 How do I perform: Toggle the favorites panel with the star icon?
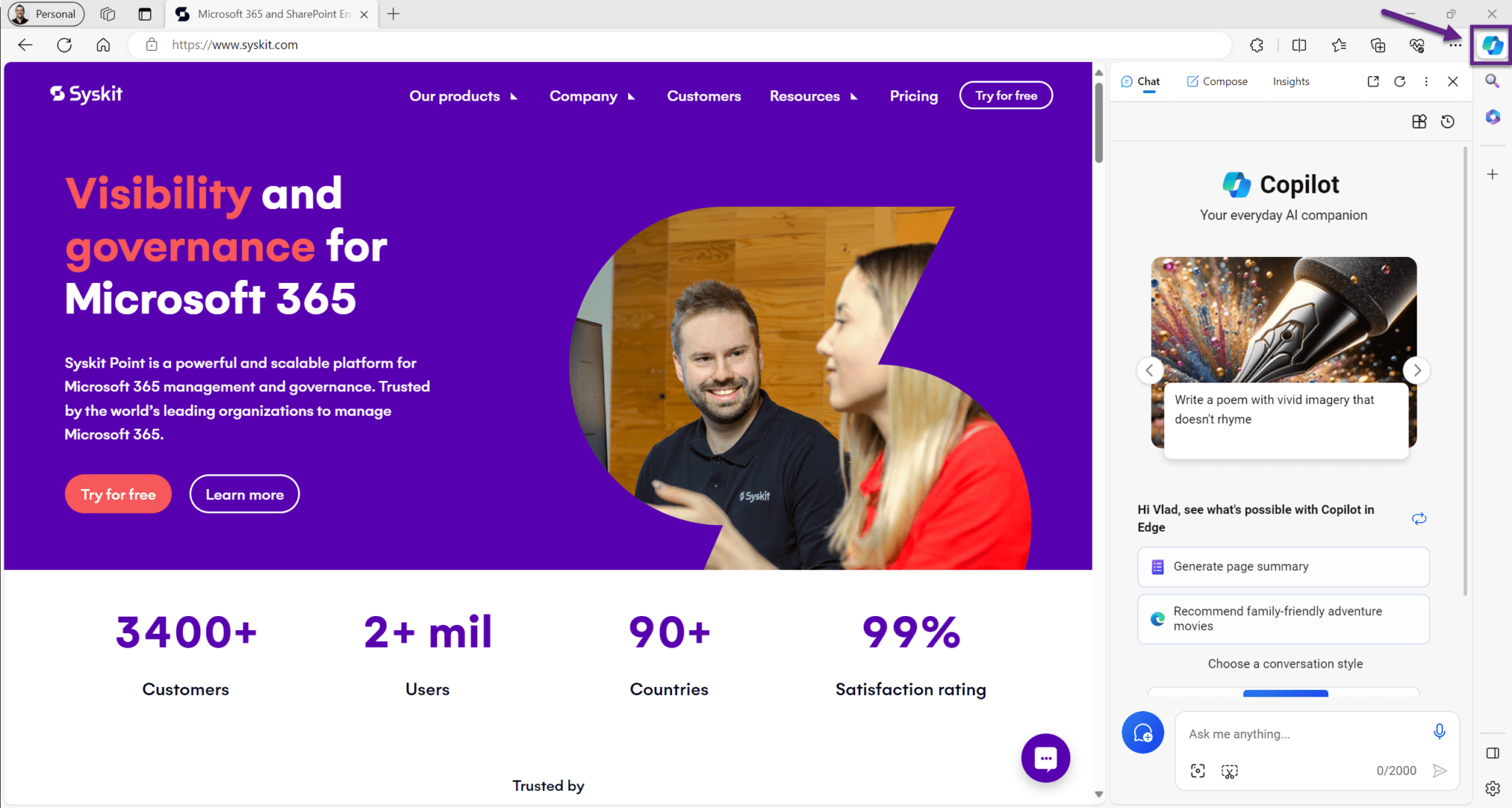pyautogui.click(x=1339, y=45)
